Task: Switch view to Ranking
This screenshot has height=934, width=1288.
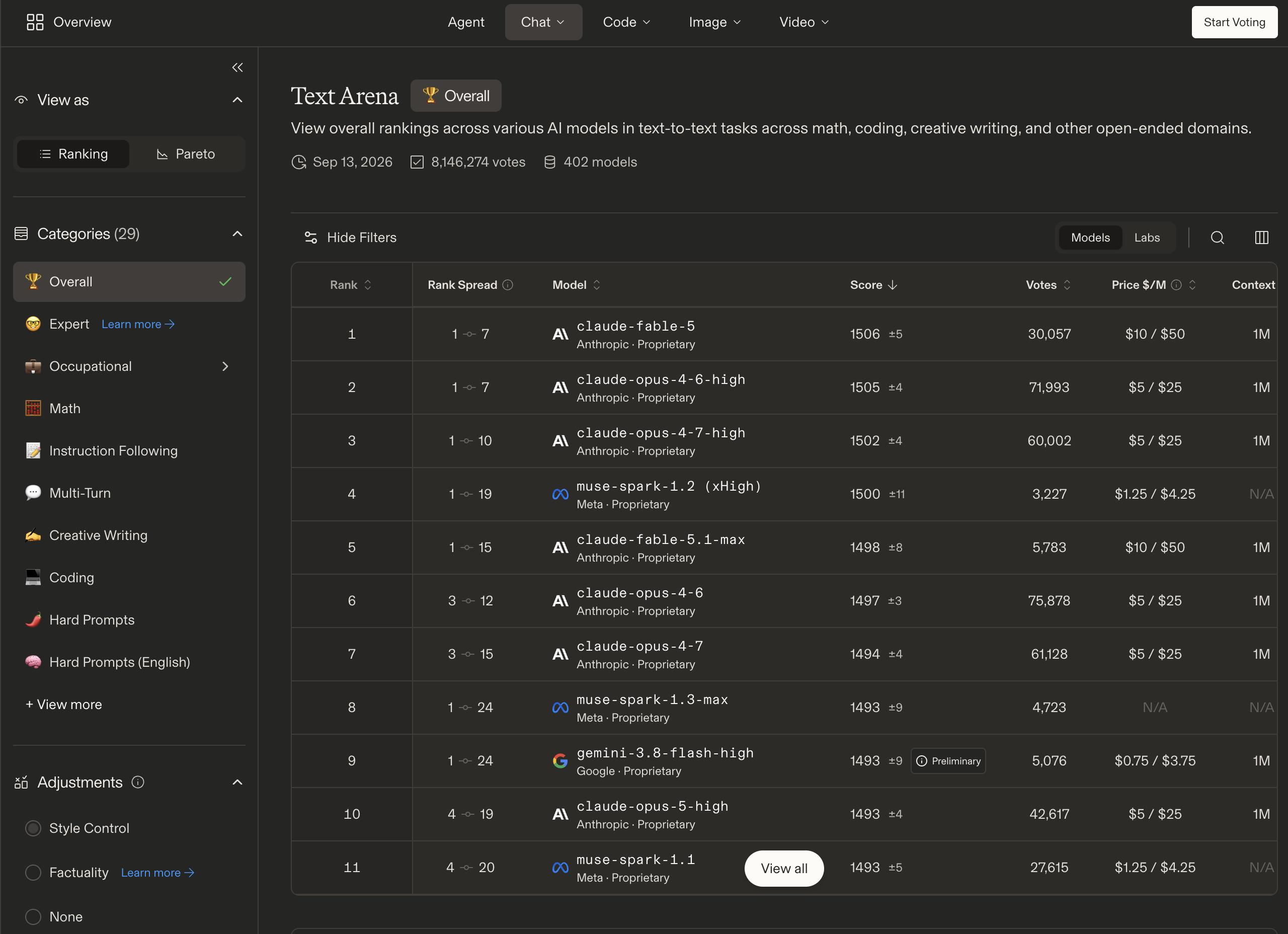Action: coord(73,154)
